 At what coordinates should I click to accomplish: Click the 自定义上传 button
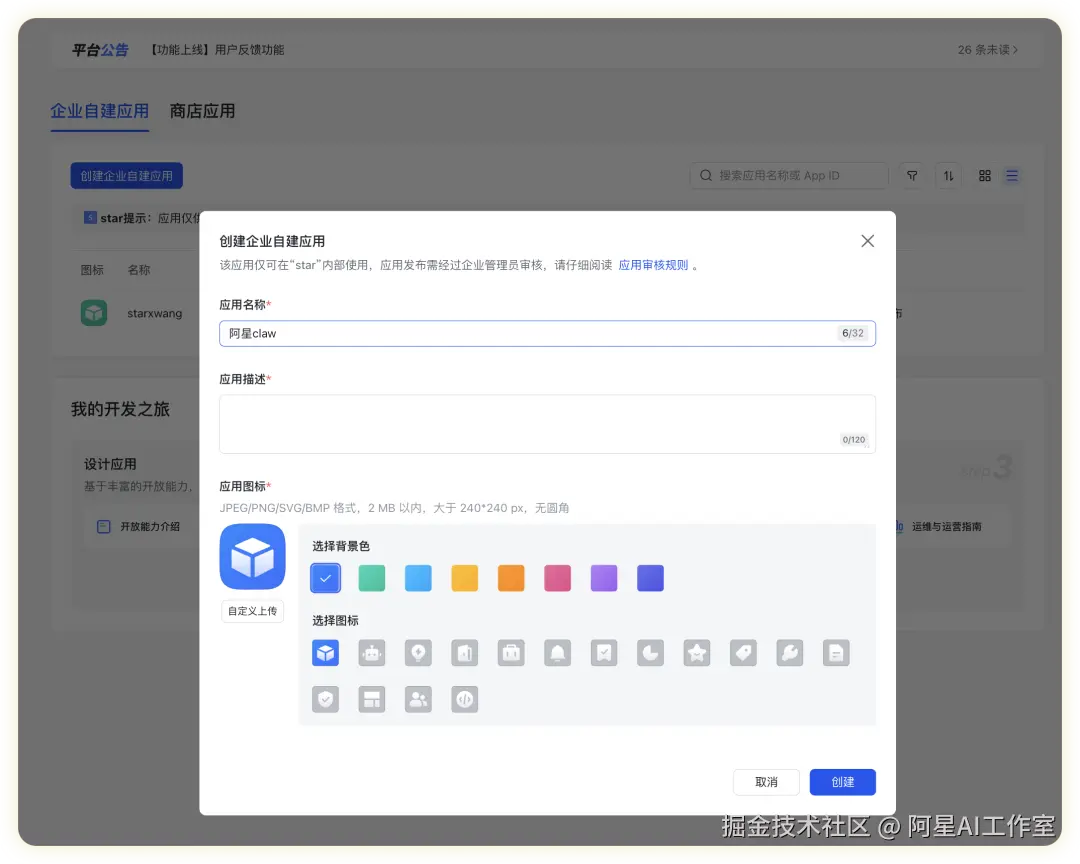(x=253, y=611)
